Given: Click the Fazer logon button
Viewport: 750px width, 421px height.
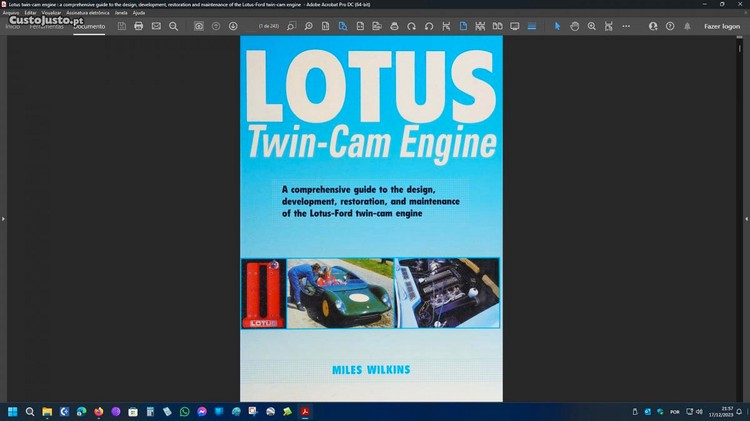Looking at the screenshot, I should tap(722, 26).
